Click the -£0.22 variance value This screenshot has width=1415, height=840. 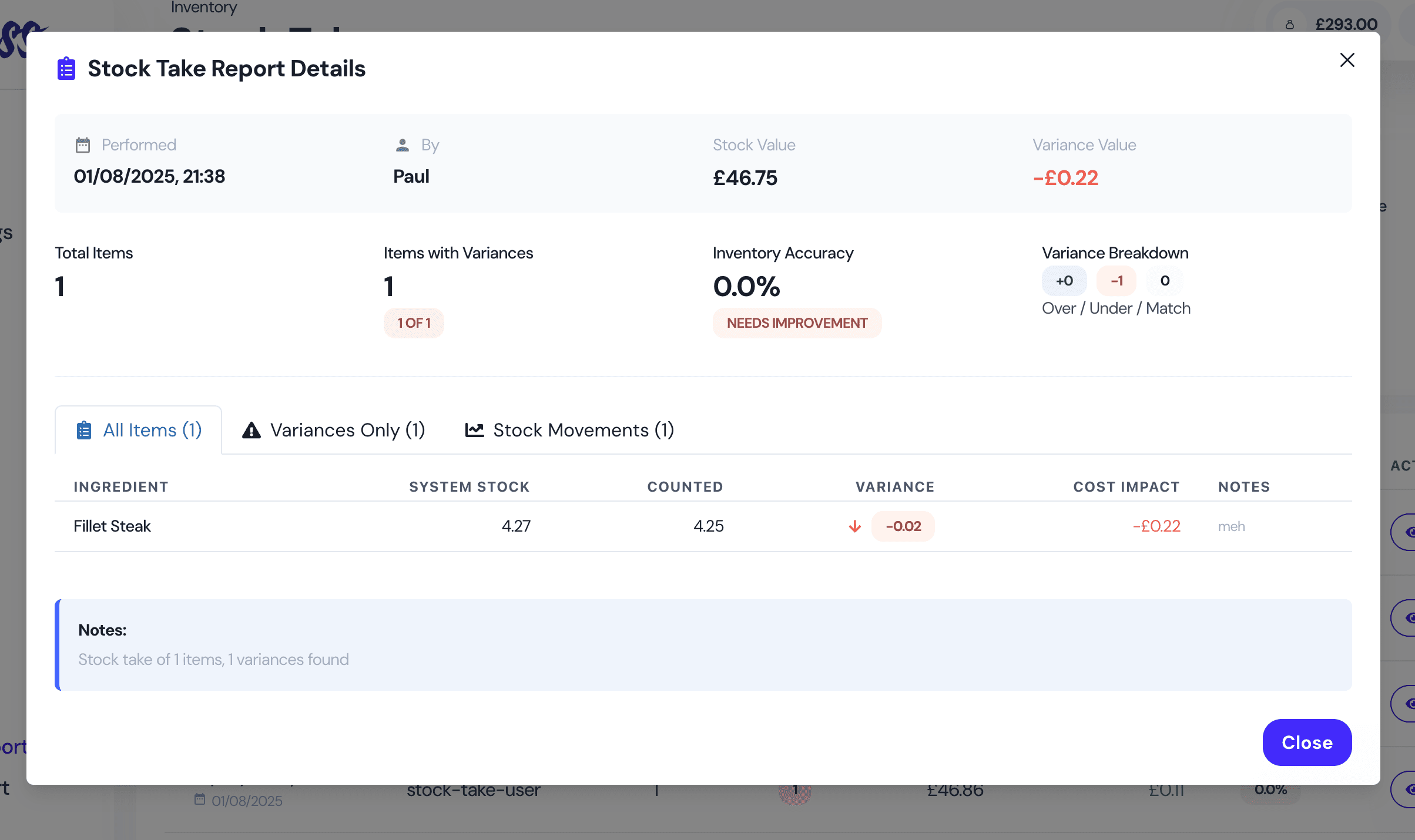pos(1065,178)
